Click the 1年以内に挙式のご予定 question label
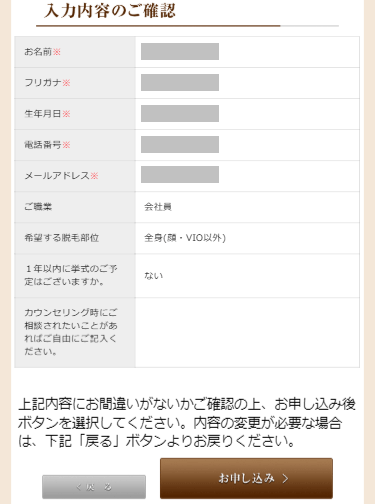This screenshot has width=375, height=504. 71,275
